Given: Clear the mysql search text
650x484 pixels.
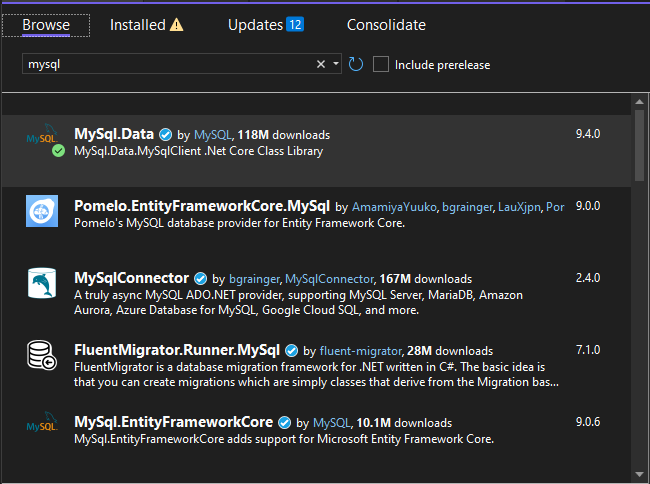Looking at the screenshot, I should (x=321, y=64).
